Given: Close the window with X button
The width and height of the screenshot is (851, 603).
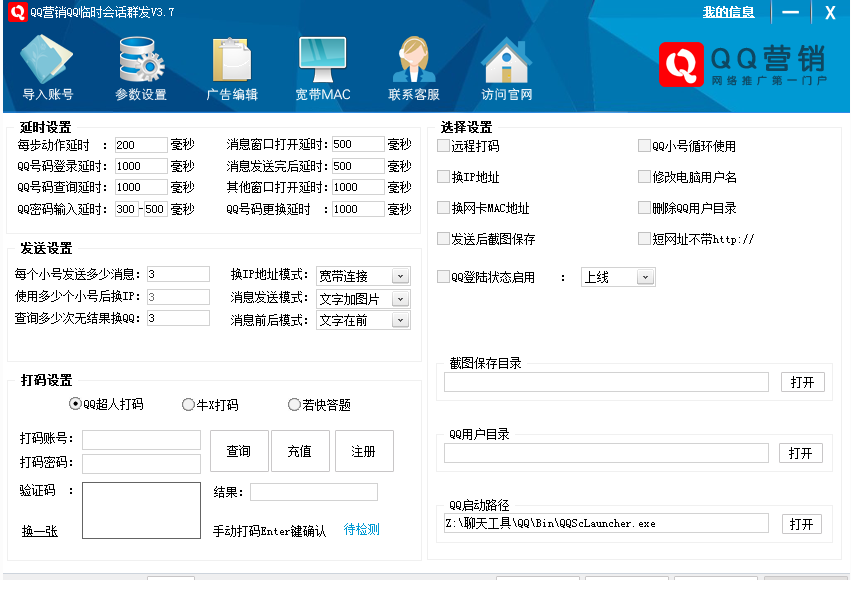Looking at the screenshot, I should [830, 12].
